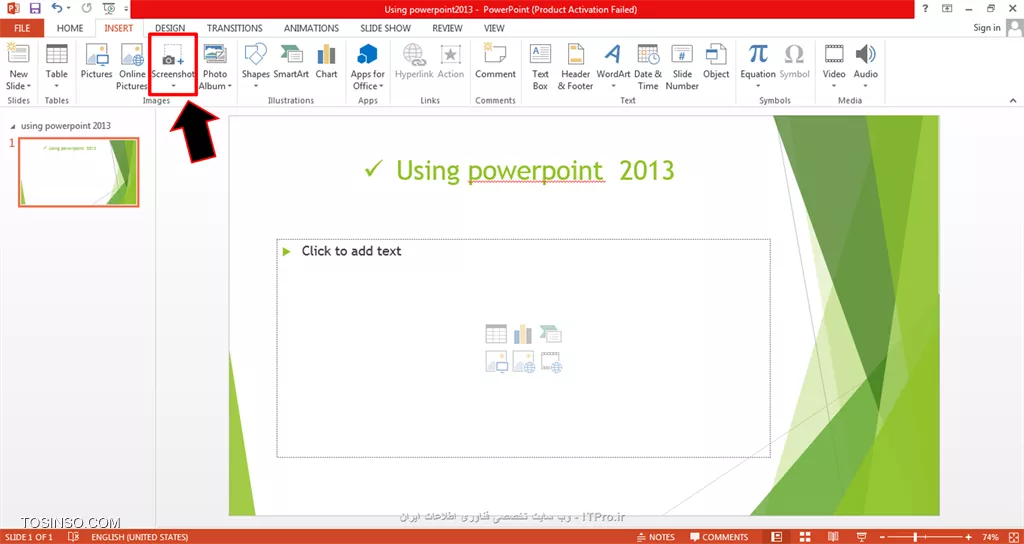Open the PowerPoint Help question mark
Image resolution: width=1024 pixels, height=544 pixels.
point(925,9)
